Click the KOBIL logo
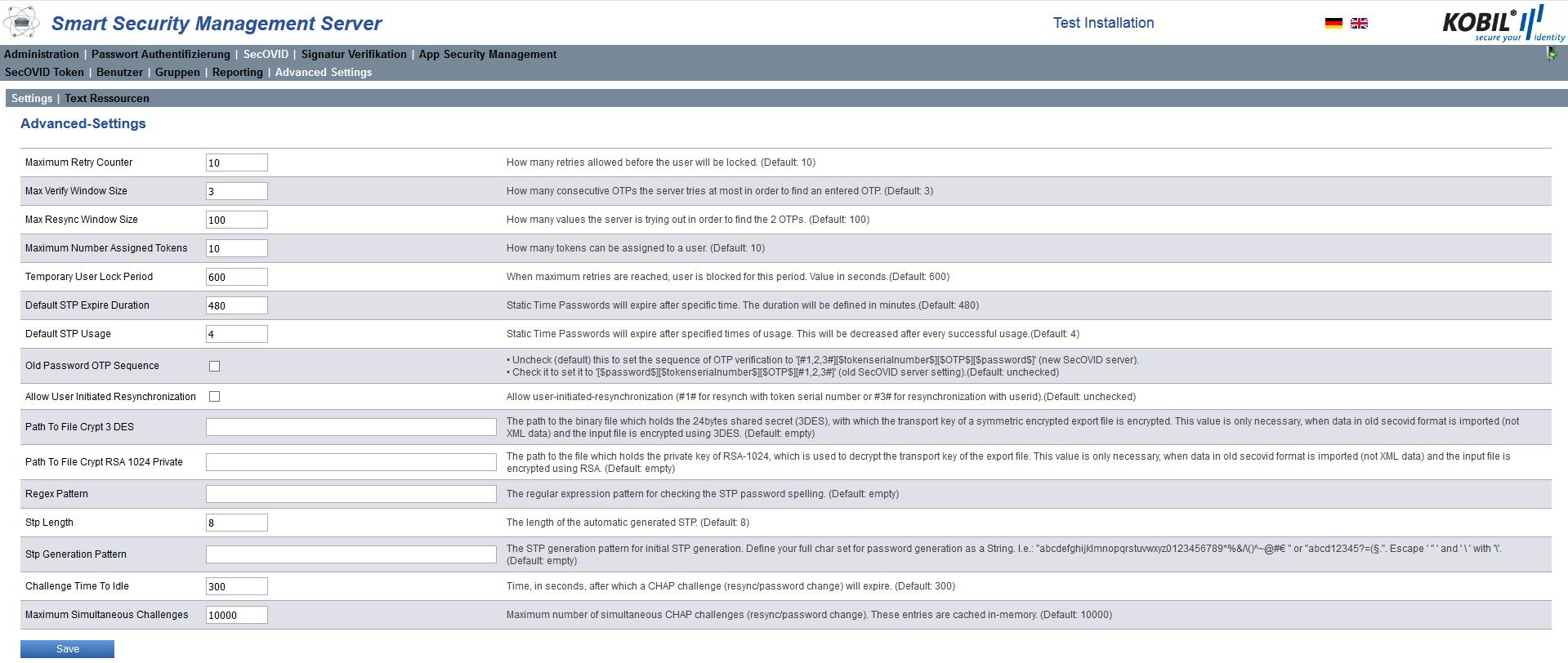1568x663 pixels. (x=1503, y=23)
